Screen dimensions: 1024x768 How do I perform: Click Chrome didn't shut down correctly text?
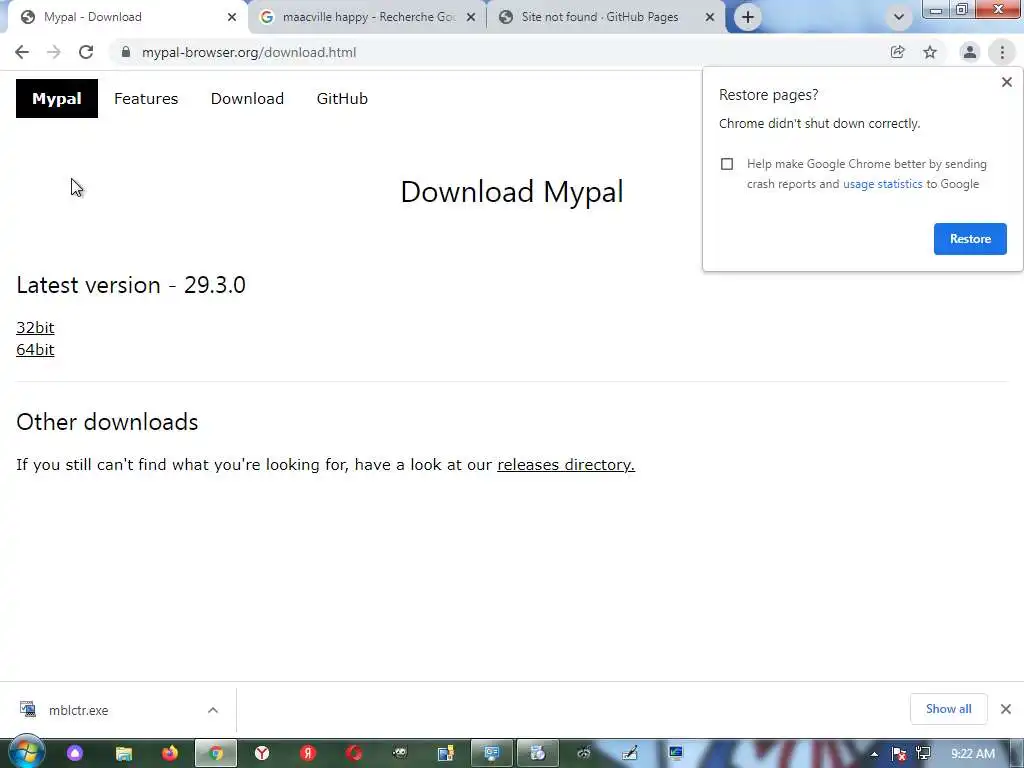820,123
